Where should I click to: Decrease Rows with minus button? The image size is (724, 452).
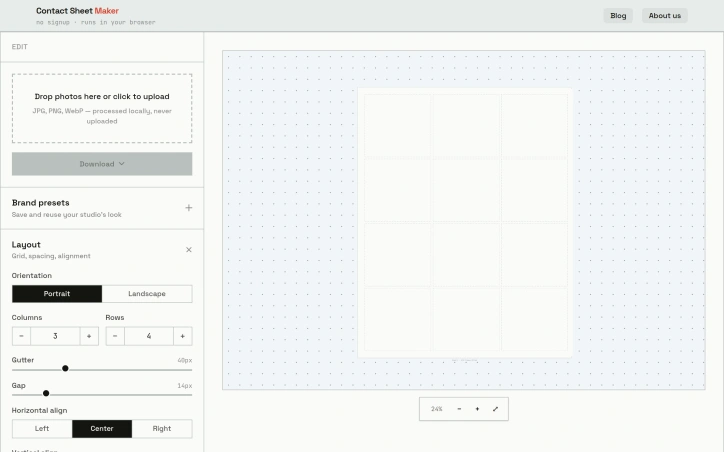click(x=115, y=336)
